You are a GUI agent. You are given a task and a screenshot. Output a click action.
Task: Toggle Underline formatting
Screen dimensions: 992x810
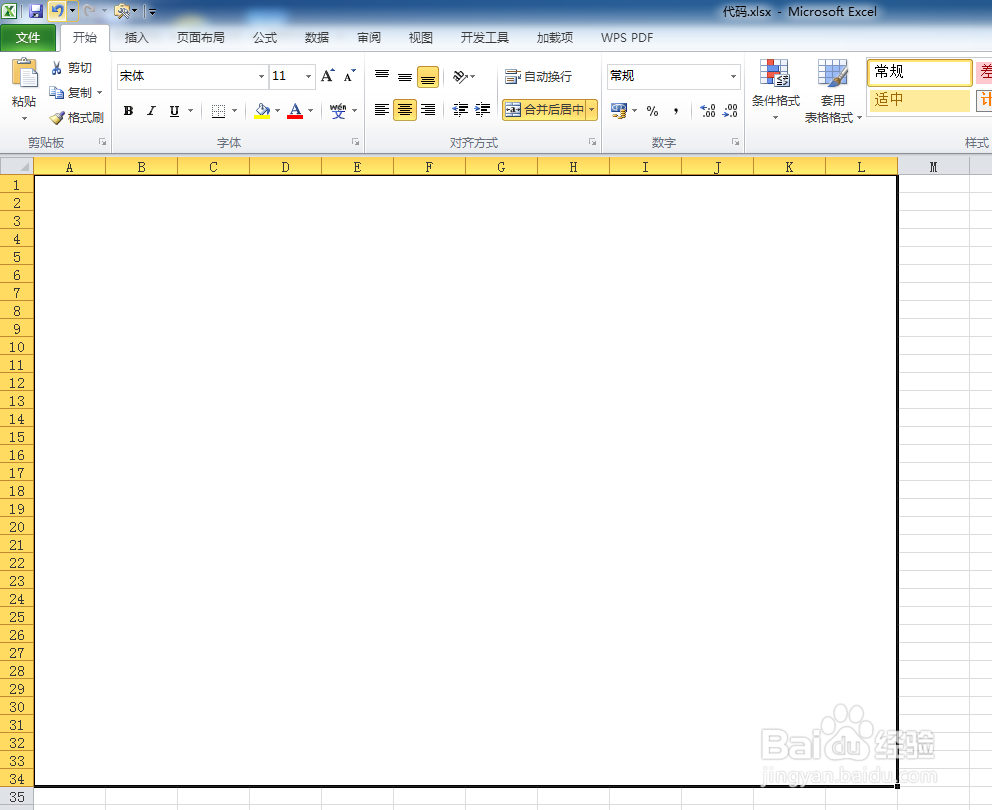pos(174,111)
